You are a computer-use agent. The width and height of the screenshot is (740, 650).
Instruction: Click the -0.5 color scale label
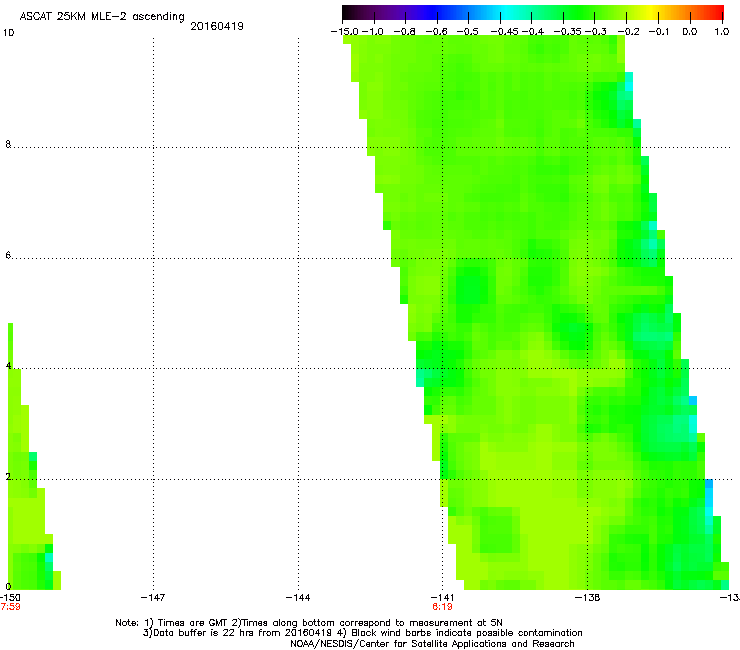[x=467, y=32]
